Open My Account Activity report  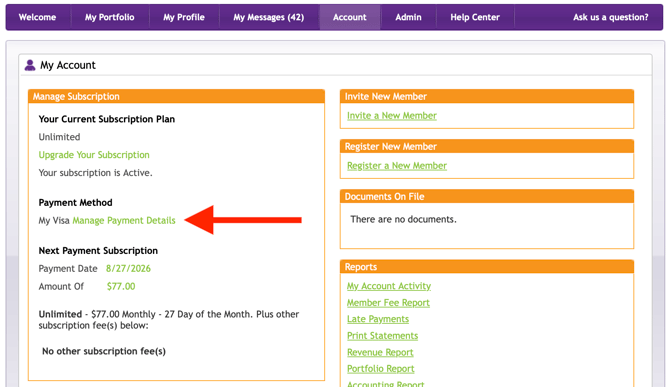(389, 286)
